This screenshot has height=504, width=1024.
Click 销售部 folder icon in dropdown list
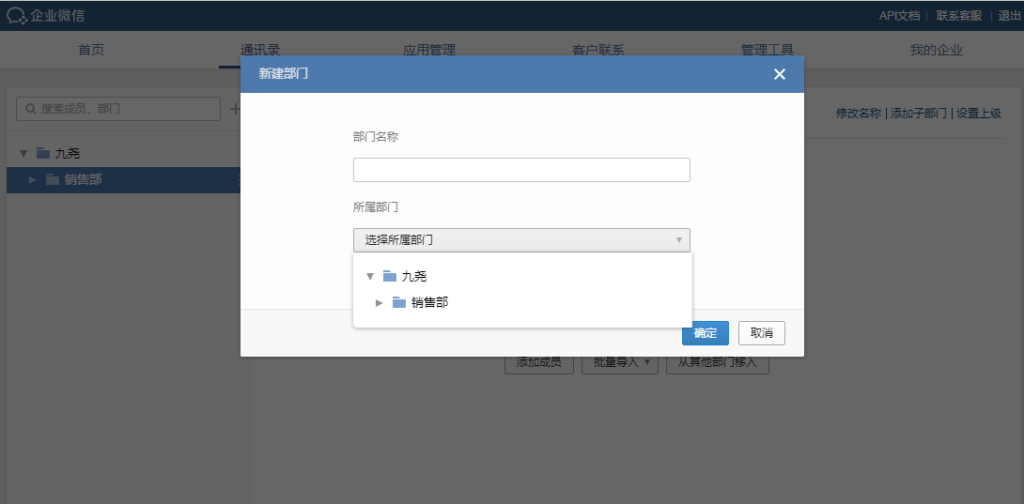399,302
